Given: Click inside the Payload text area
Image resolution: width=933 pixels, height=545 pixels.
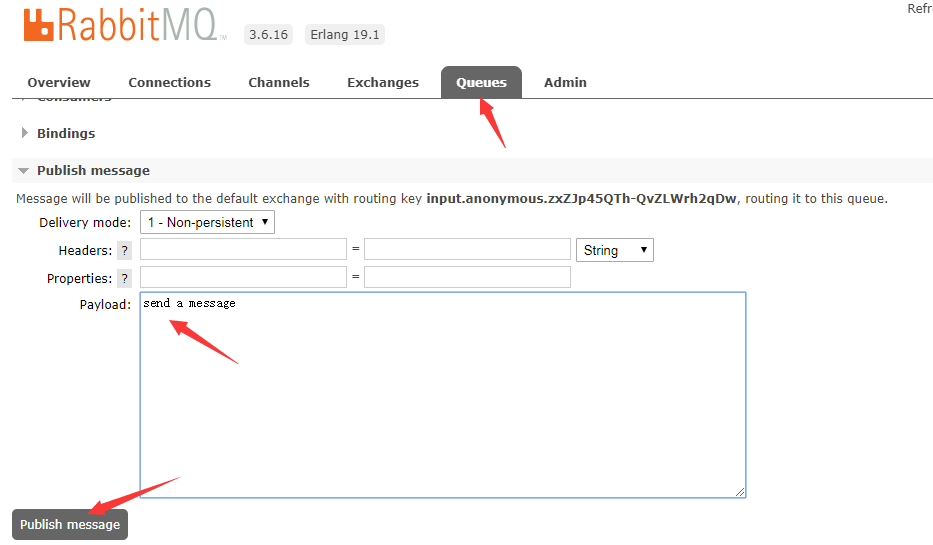Looking at the screenshot, I should point(443,394).
